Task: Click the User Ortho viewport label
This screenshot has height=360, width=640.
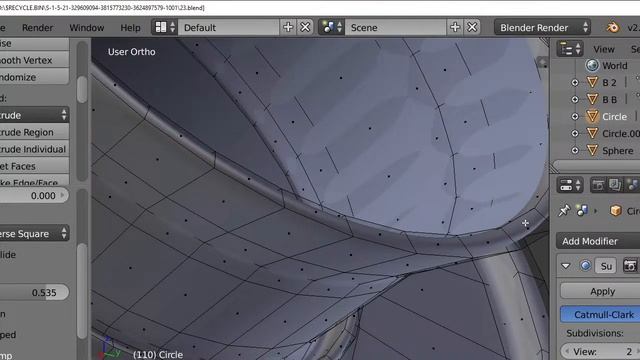Action: click(131, 52)
